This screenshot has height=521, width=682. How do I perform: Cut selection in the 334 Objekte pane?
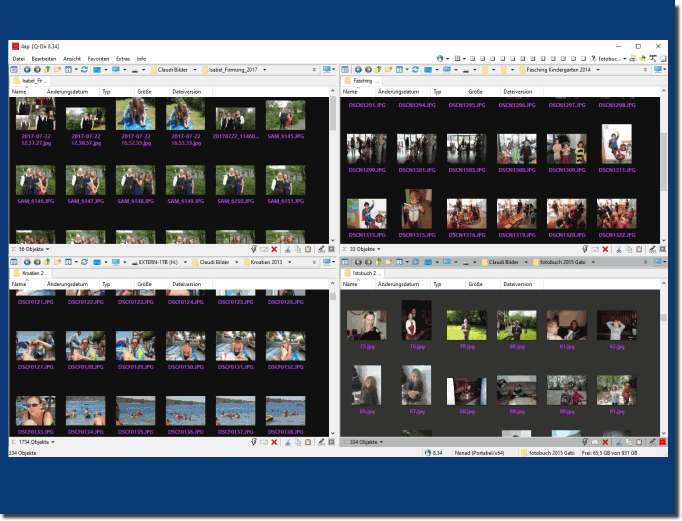click(x=618, y=442)
